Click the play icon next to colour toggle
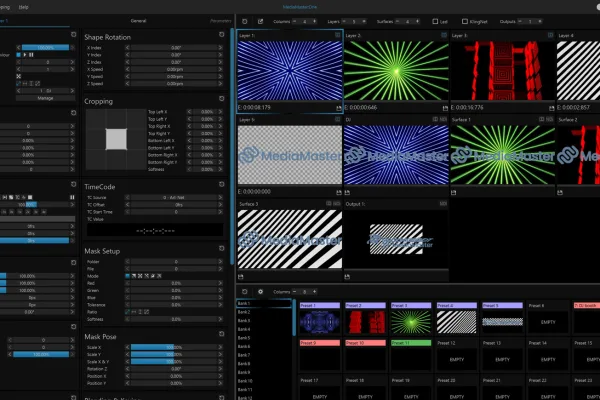 pos(25,55)
